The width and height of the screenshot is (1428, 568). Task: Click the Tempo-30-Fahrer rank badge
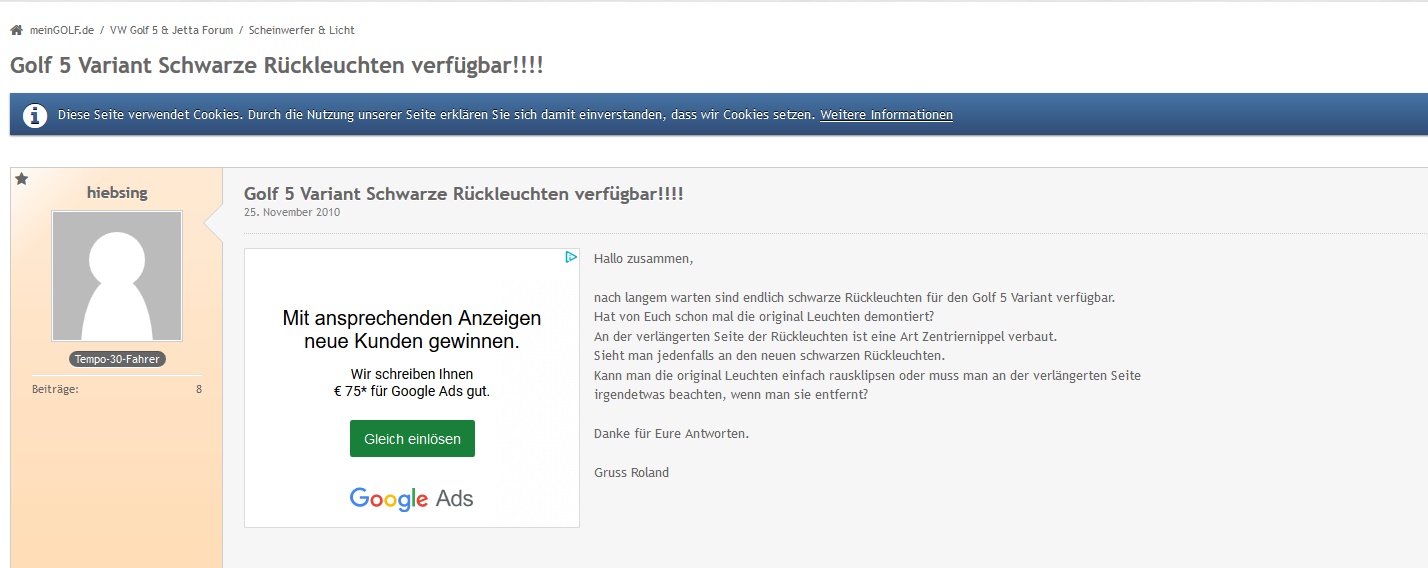117,359
